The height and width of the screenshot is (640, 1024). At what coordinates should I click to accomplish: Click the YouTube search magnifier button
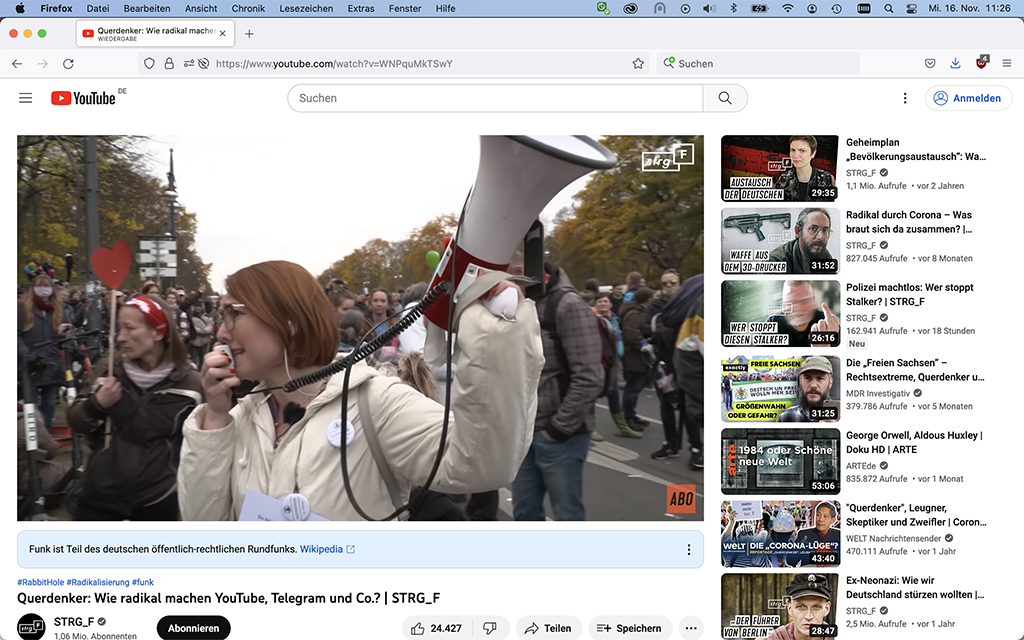(725, 98)
